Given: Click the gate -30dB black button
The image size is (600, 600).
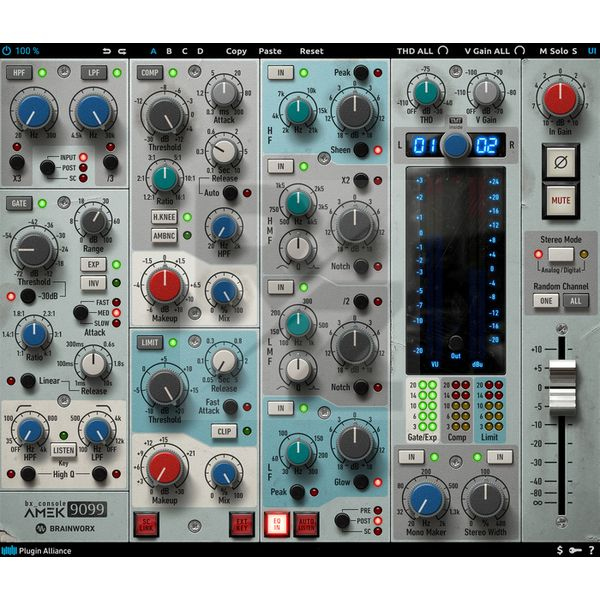Looking at the screenshot, I should point(28,296).
